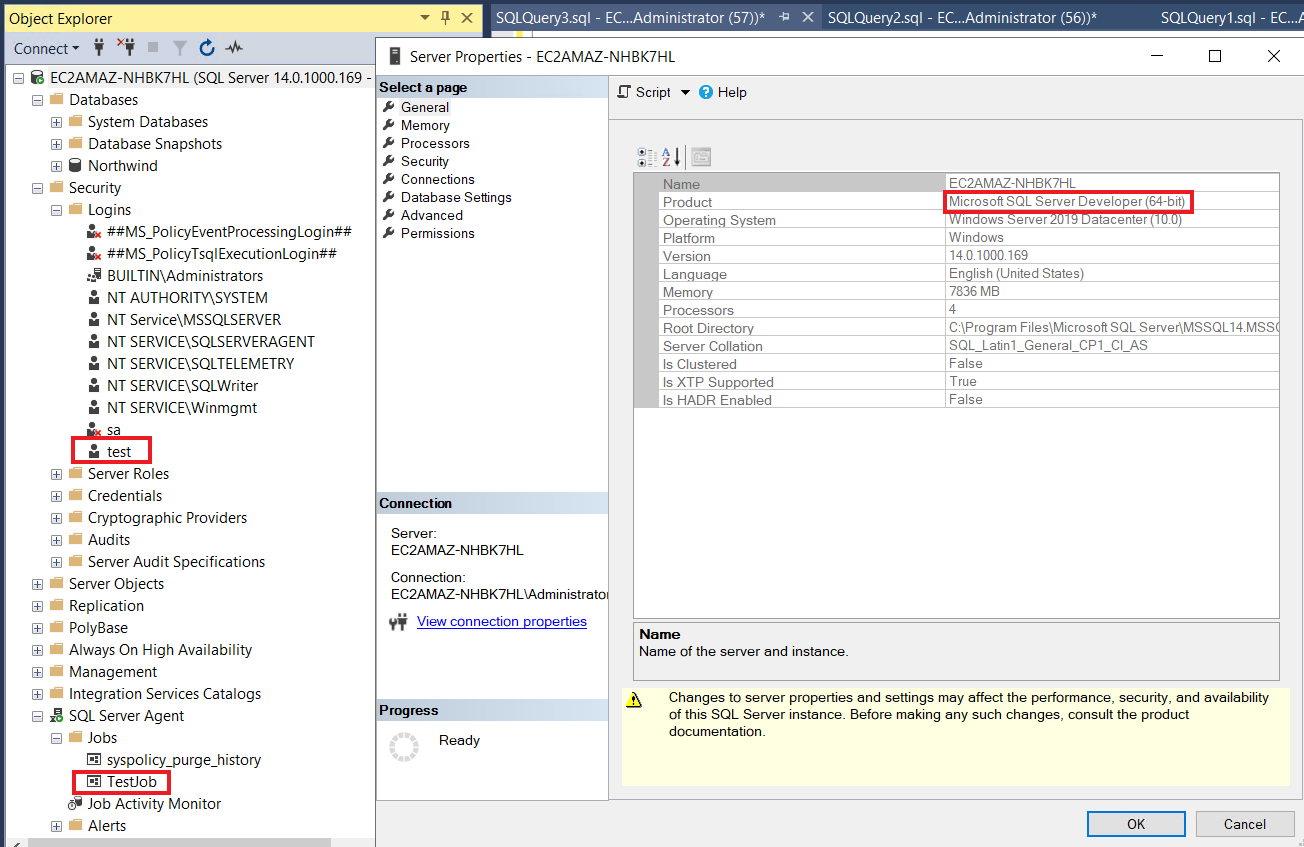Click the Filter funnel icon in Object Explorer
This screenshot has width=1304, height=847.
[x=180, y=47]
